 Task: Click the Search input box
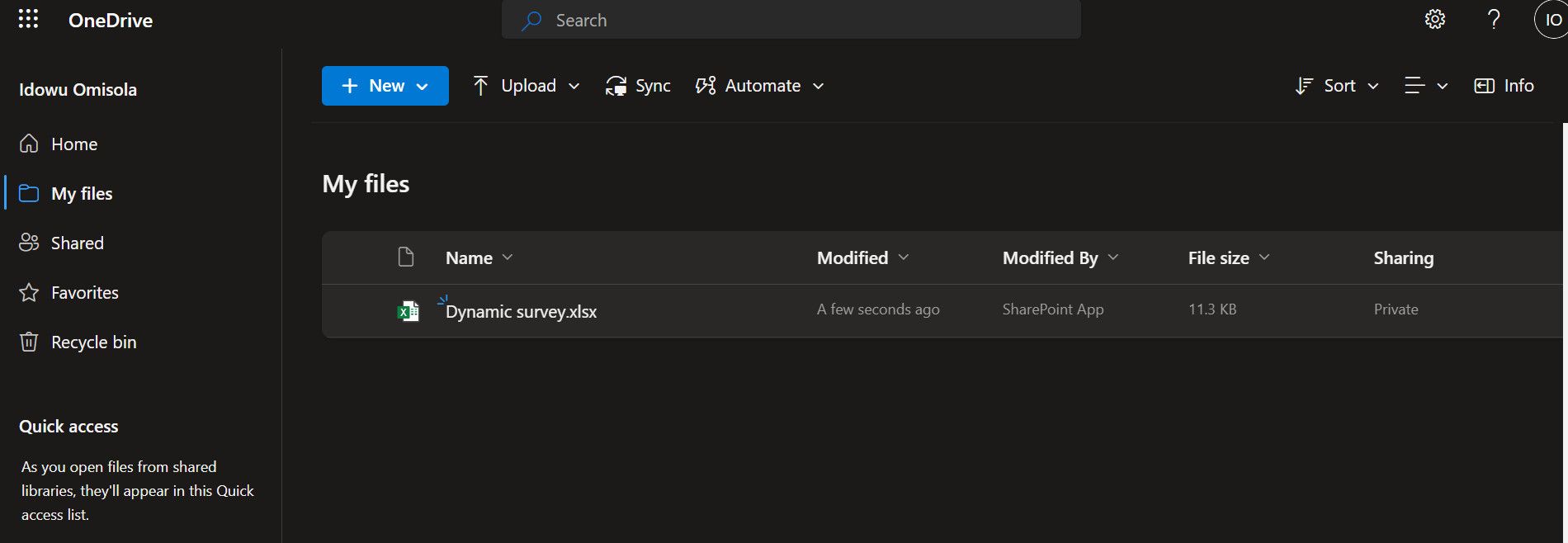(x=791, y=21)
